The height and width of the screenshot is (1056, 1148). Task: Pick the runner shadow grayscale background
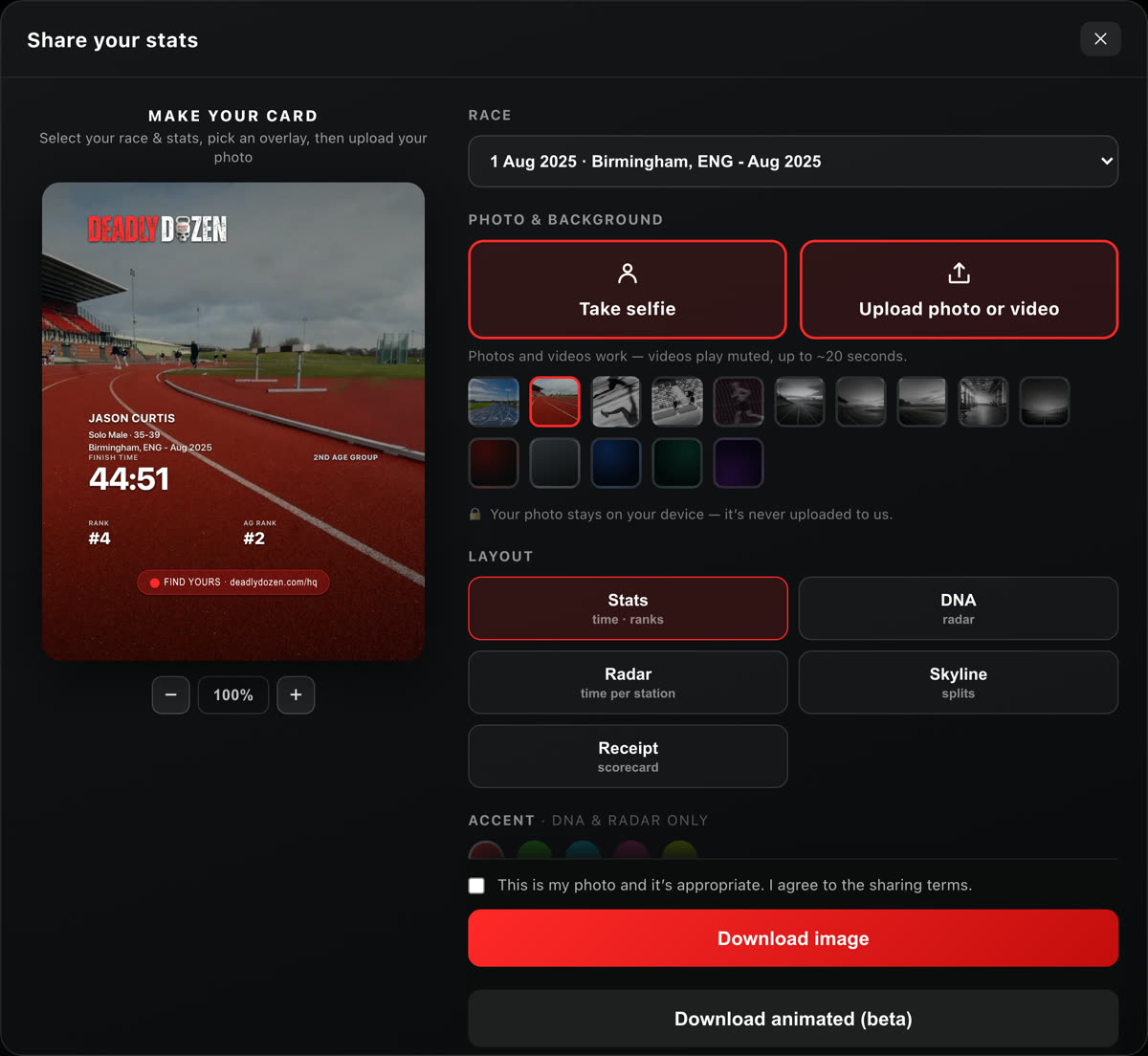[x=616, y=402]
